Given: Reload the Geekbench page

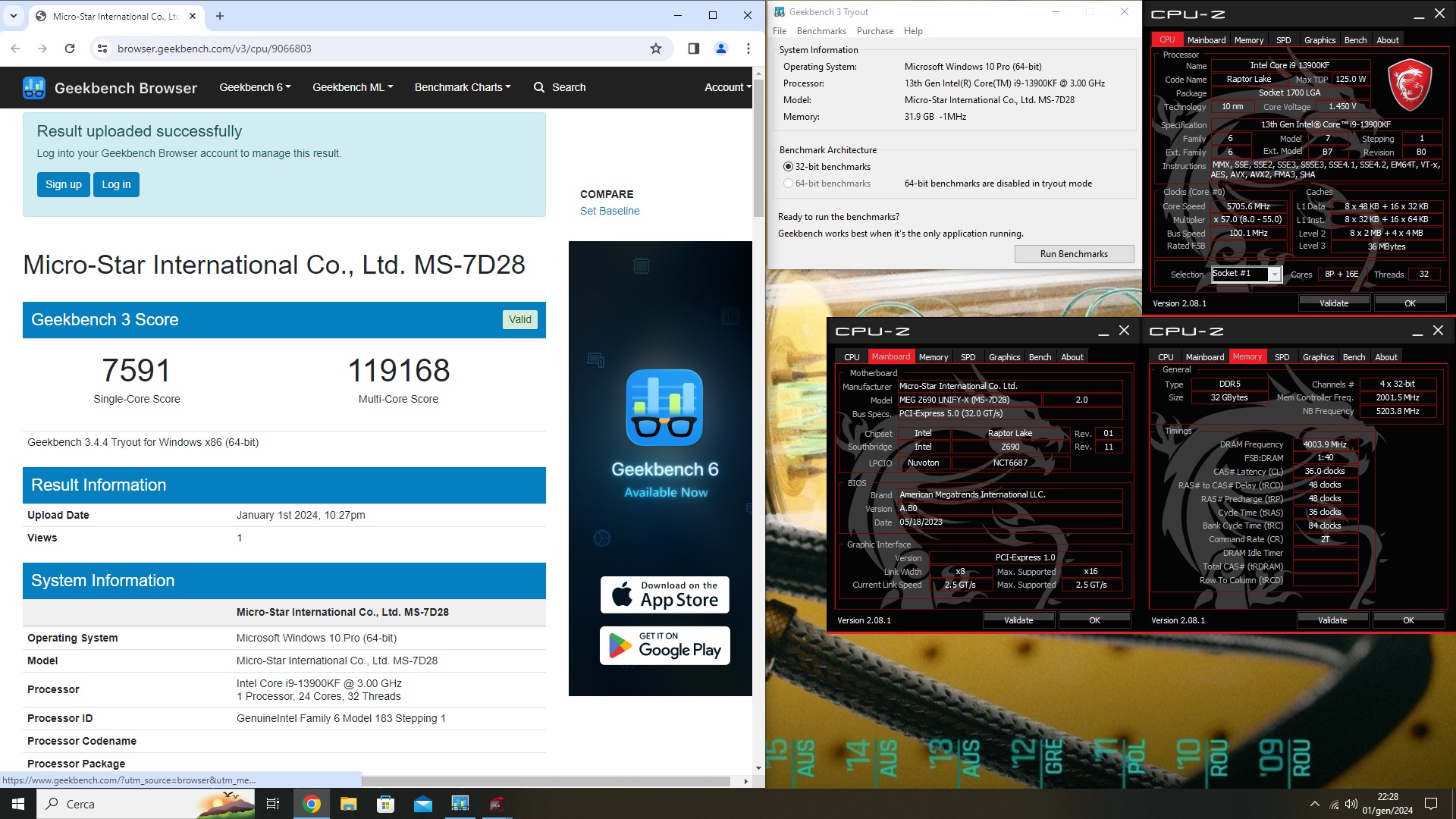Looking at the screenshot, I should (x=70, y=49).
